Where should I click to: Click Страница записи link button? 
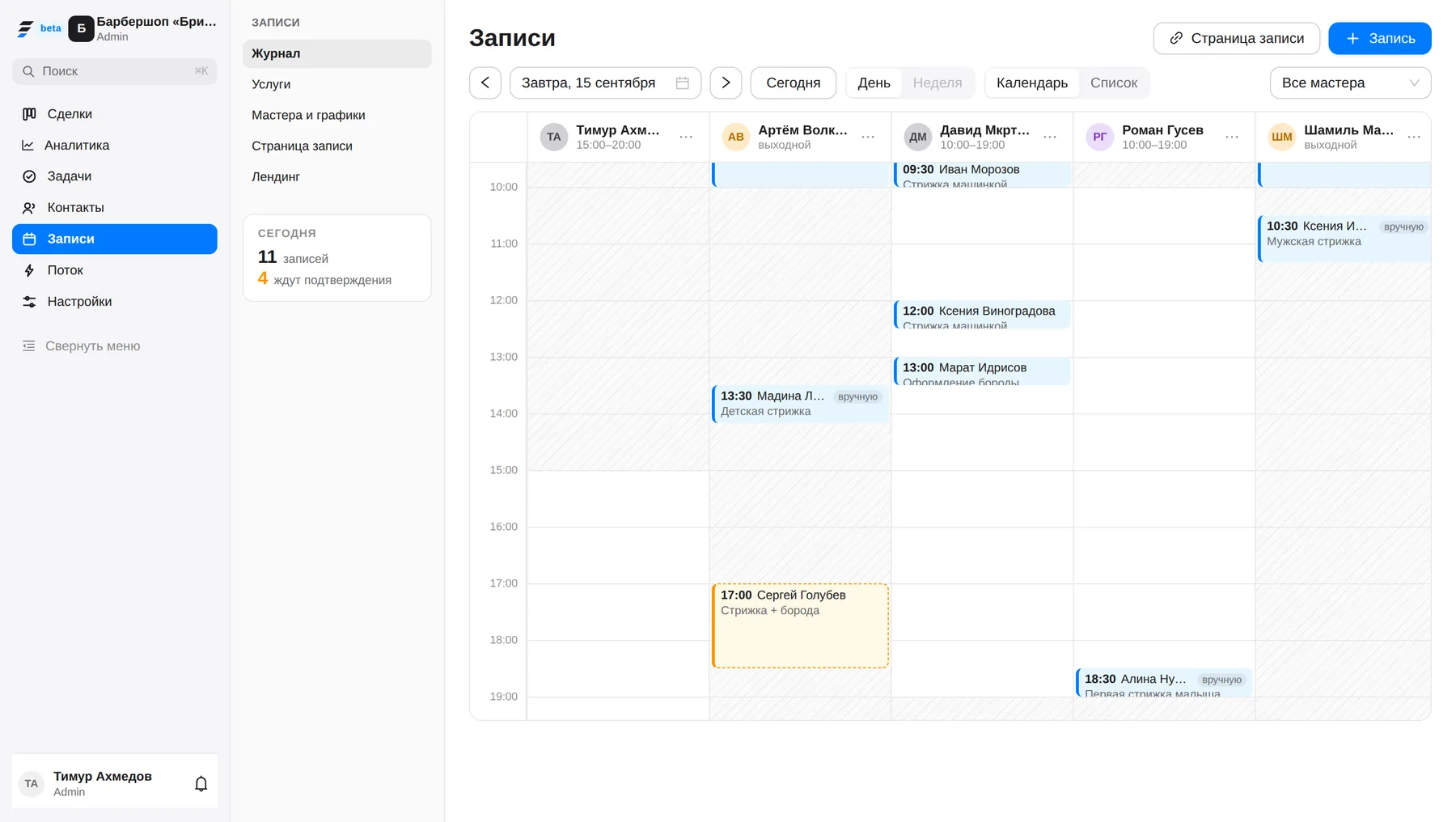(1236, 38)
